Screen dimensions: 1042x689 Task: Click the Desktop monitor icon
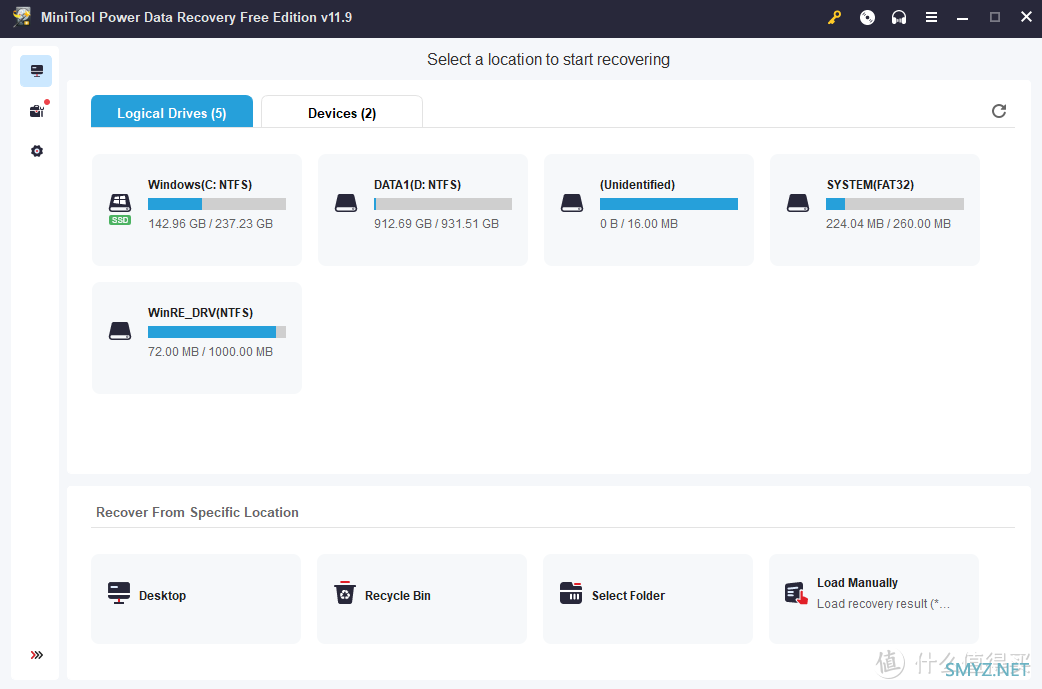[x=119, y=593]
